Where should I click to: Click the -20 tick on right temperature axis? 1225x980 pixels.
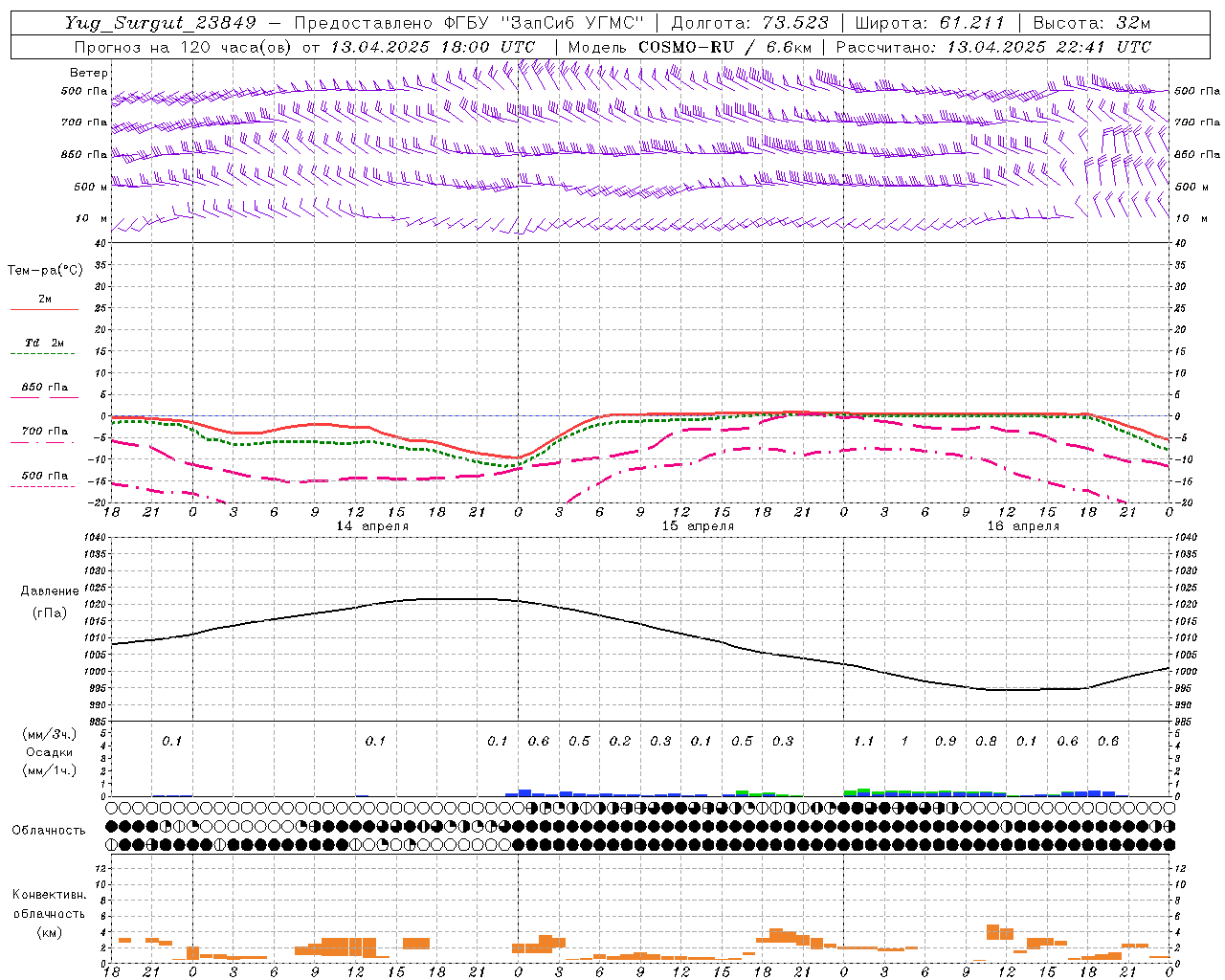(1182, 502)
